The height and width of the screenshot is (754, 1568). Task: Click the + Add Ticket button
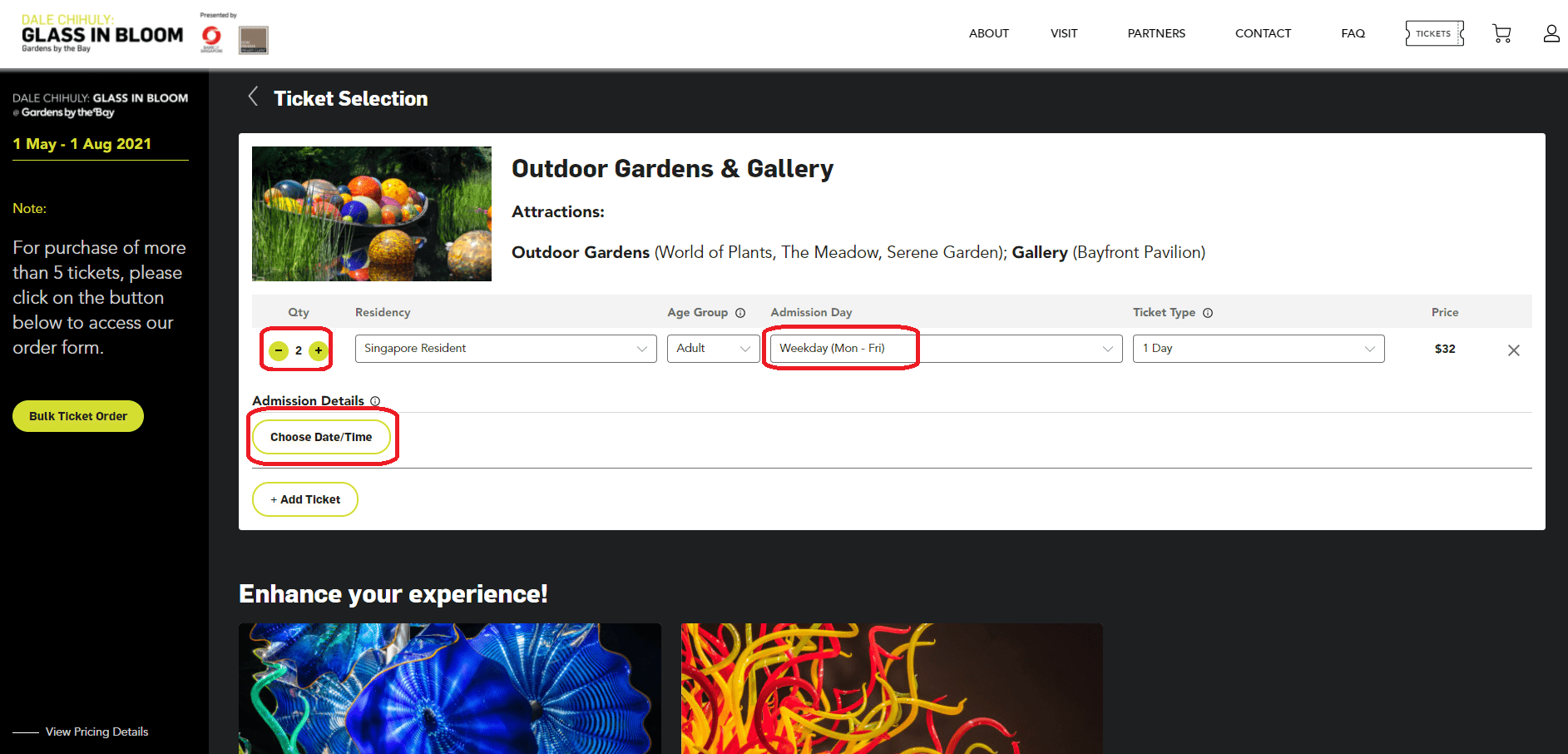pyautogui.click(x=305, y=499)
